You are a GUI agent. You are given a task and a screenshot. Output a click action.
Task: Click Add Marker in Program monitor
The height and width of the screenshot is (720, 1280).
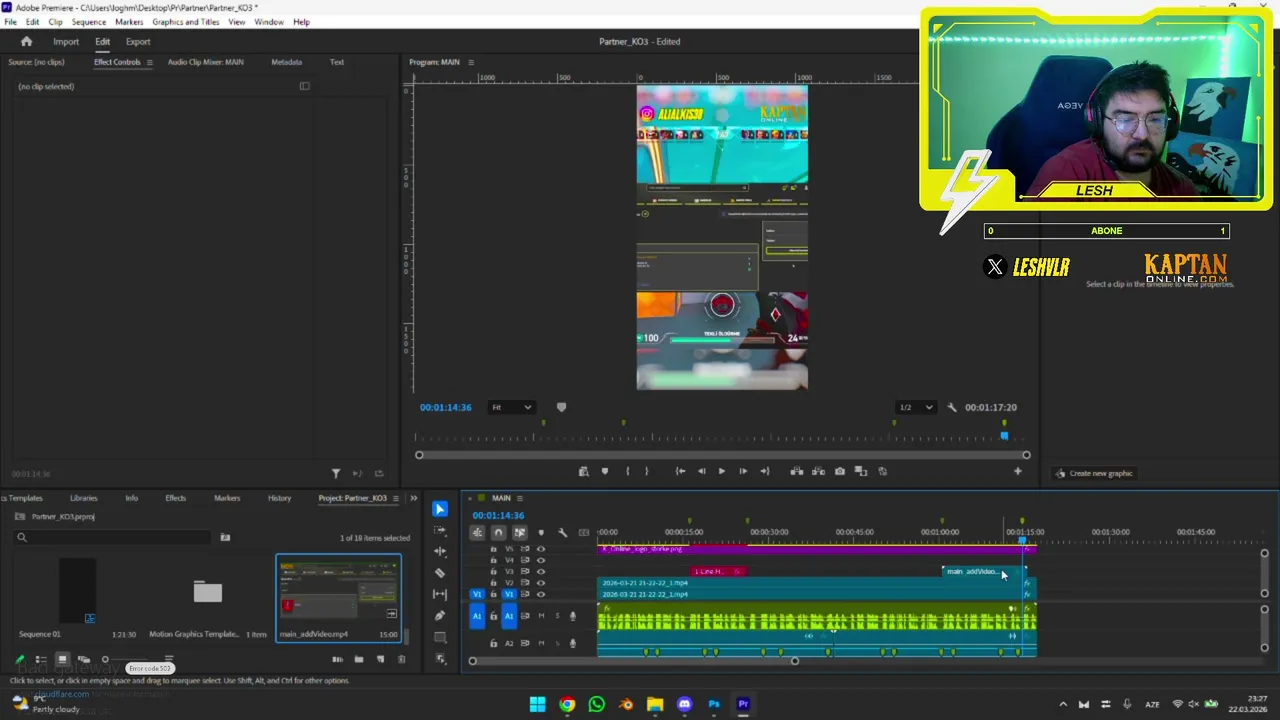point(605,471)
